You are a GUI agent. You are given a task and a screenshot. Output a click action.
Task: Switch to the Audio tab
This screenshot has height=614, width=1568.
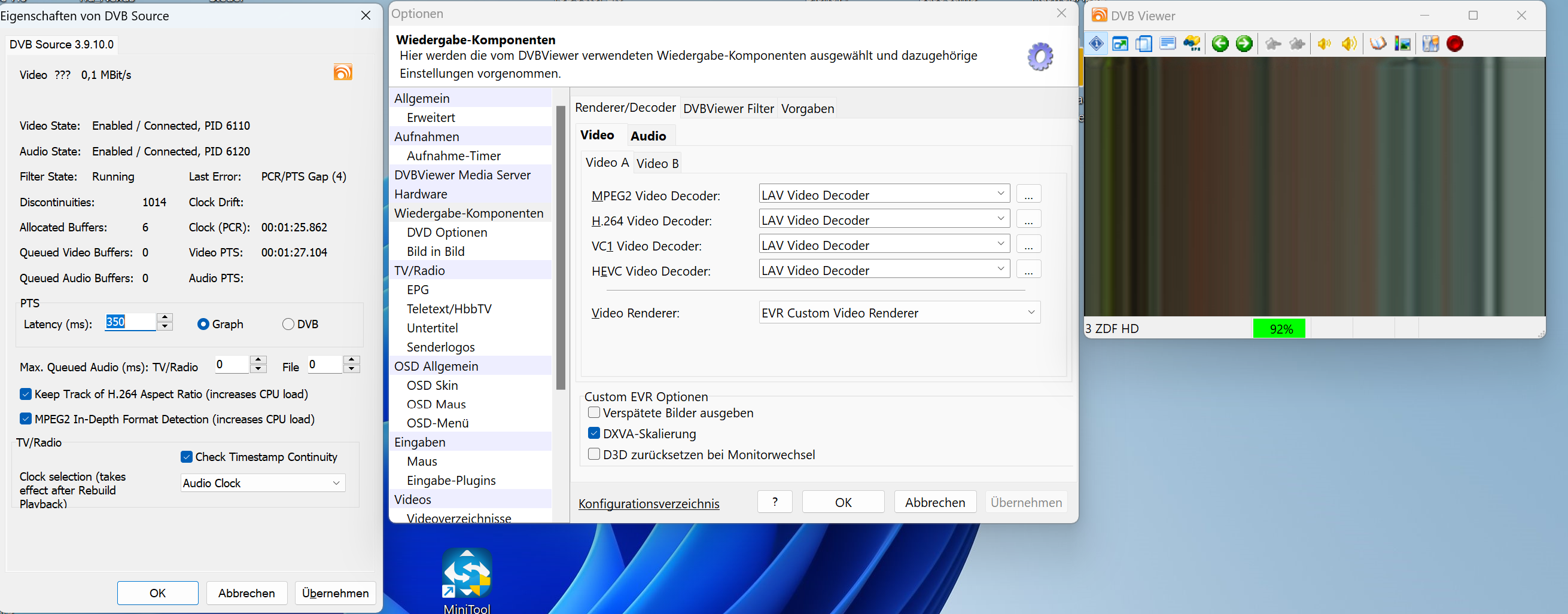pyautogui.click(x=648, y=136)
